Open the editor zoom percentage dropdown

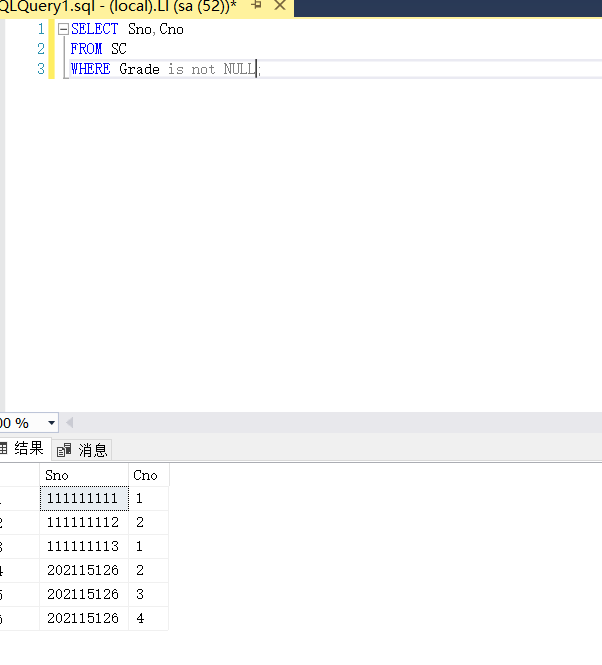tap(51, 423)
